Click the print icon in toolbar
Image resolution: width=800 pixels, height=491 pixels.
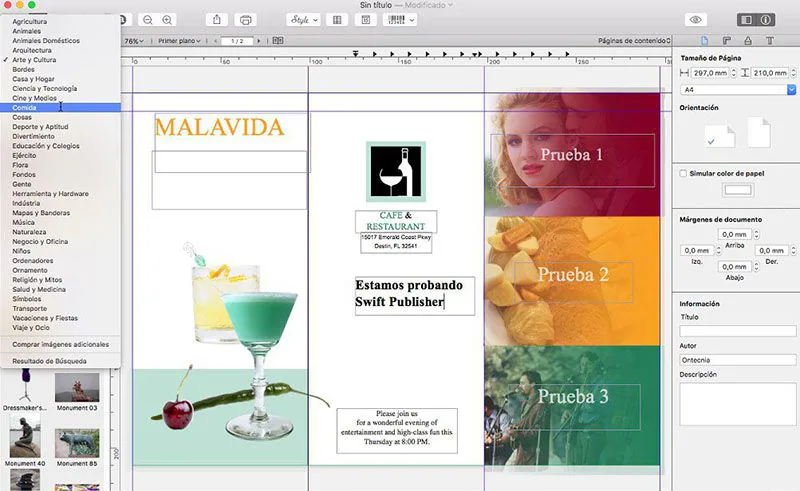(245, 20)
